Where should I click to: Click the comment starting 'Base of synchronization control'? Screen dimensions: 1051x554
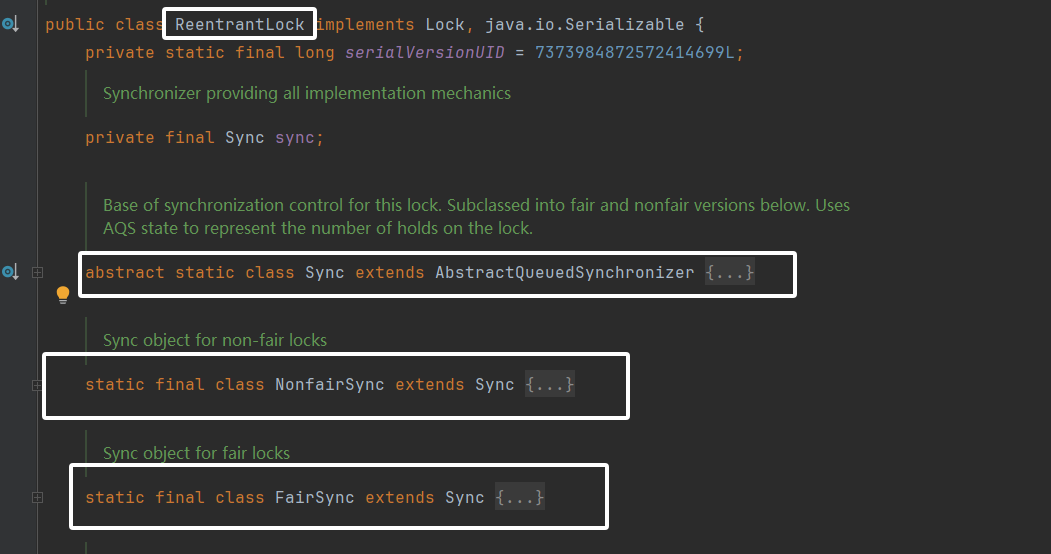tap(477, 216)
